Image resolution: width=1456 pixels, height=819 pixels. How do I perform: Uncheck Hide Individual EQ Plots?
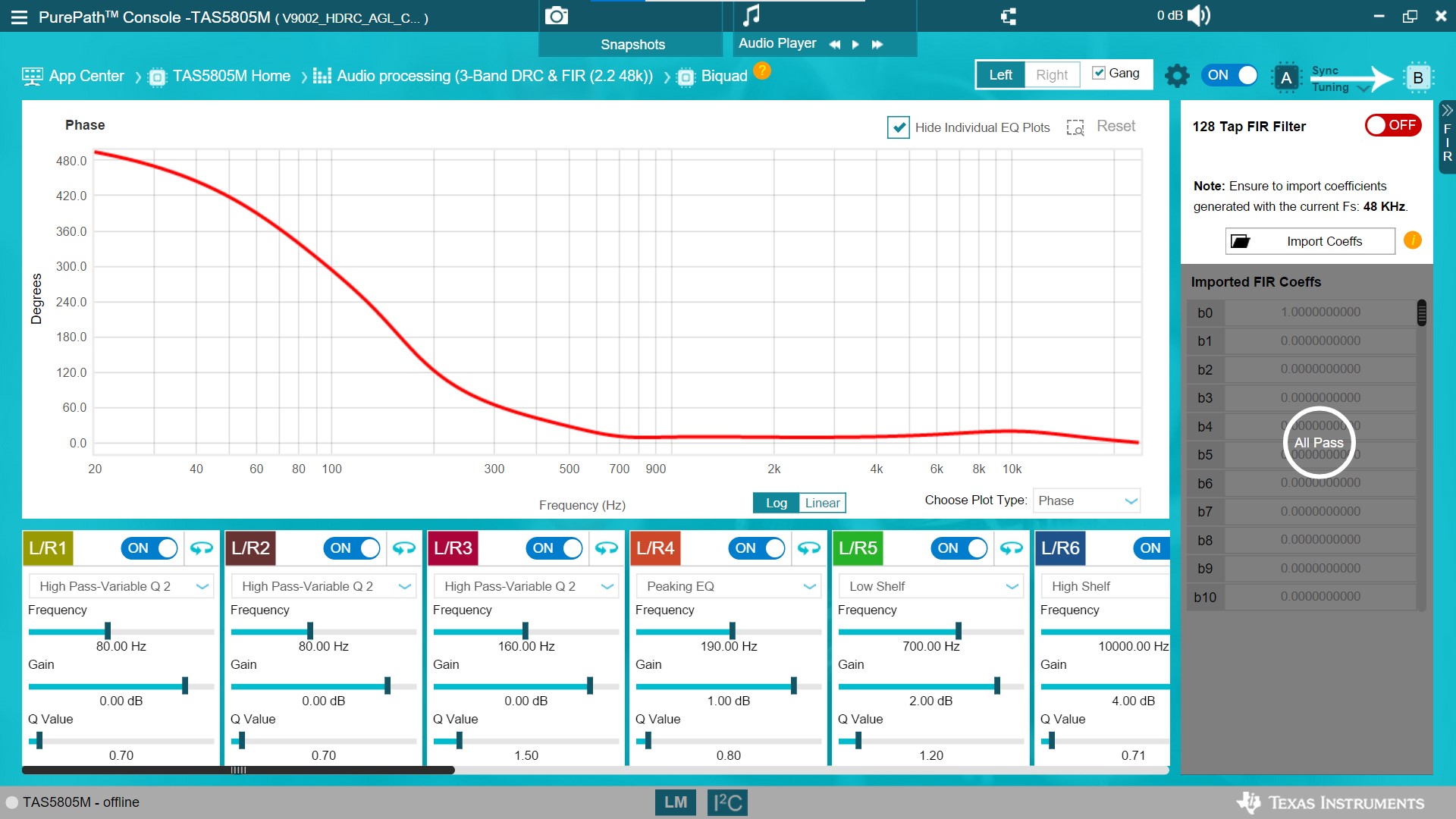[898, 127]
